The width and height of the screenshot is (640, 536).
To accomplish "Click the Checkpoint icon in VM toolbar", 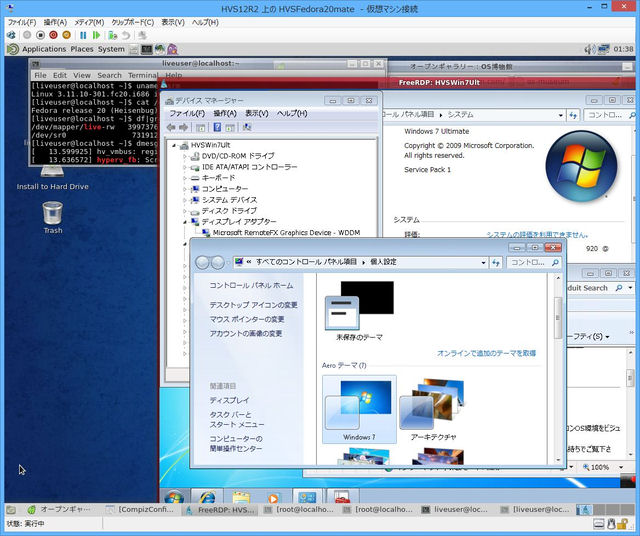I will (x=113, y=36).
